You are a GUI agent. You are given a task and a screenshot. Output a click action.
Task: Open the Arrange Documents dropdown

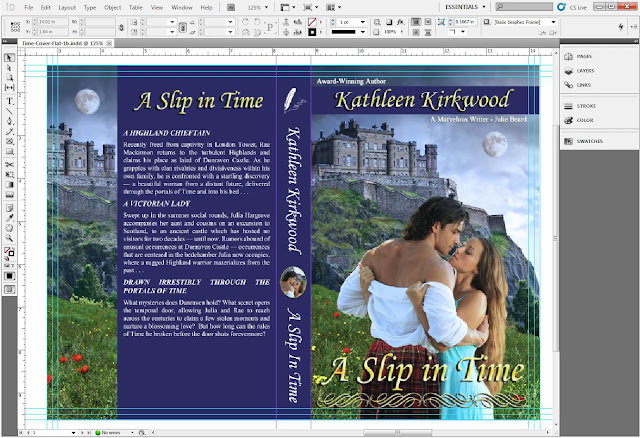pos(333,7)
